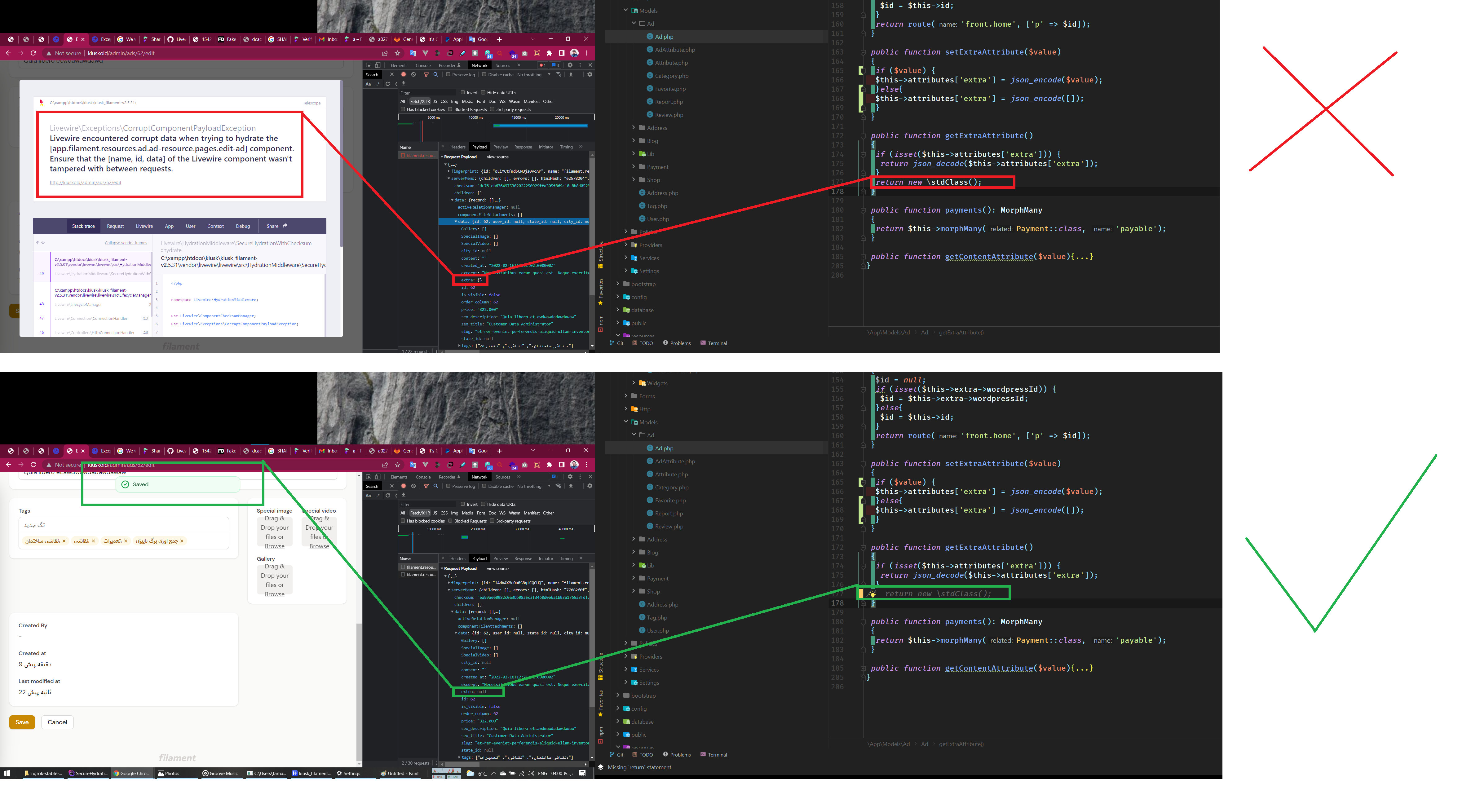Open DevTools settings gear
The height and width of the screenshot is (812, 1458).
(x=571, y=65)
